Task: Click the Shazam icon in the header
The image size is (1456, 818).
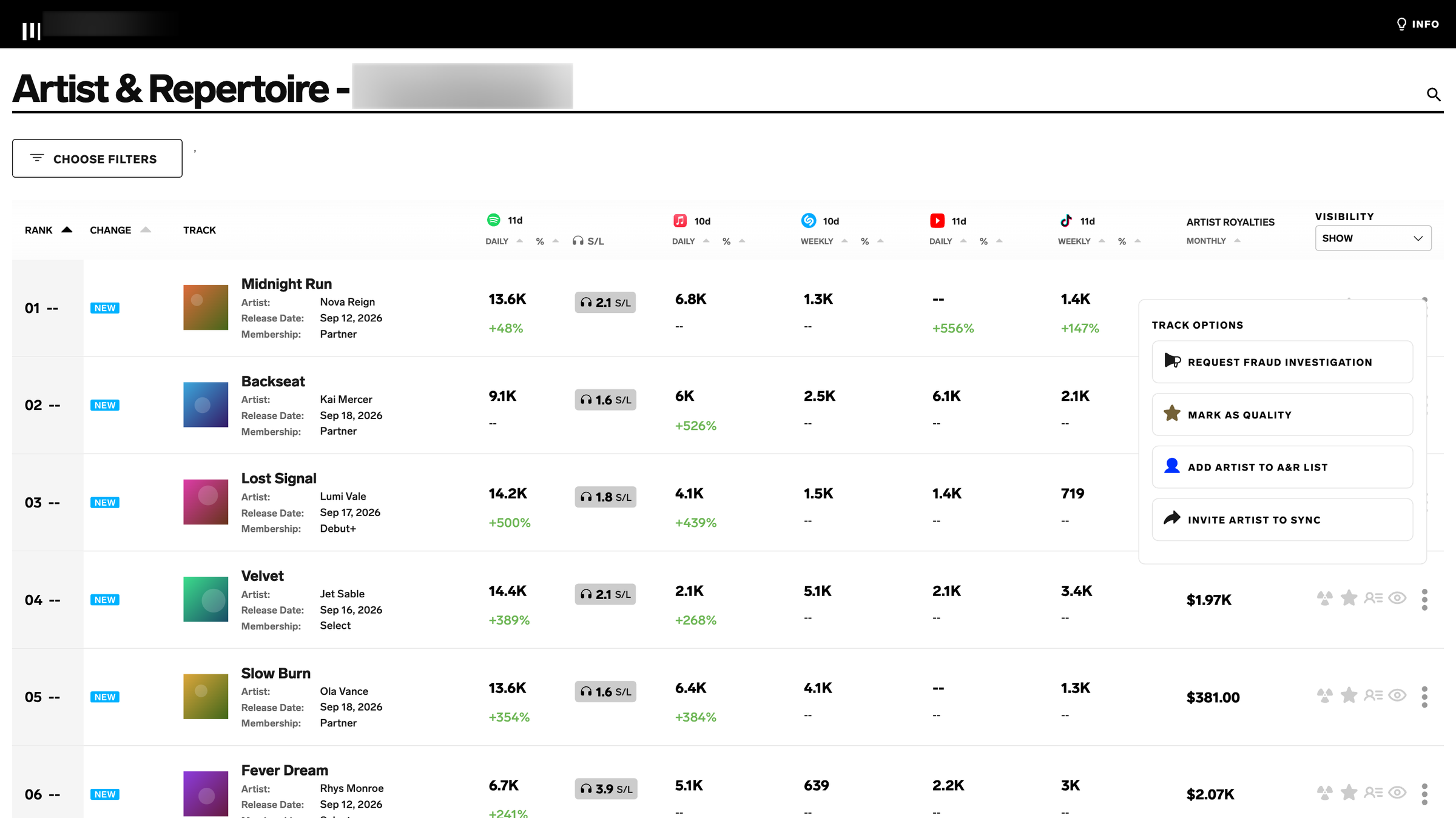Action: click(x=809, y=221)
